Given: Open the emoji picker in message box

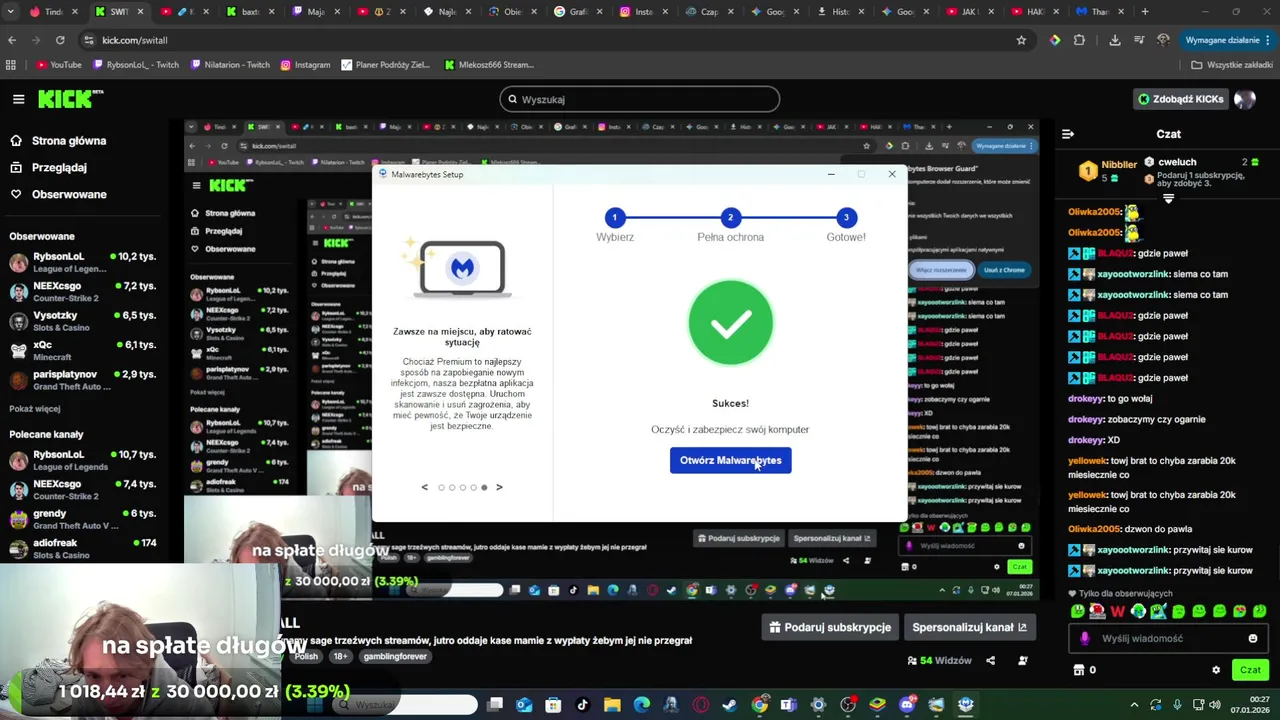Looking at the screenshot, I should 1253,638.
